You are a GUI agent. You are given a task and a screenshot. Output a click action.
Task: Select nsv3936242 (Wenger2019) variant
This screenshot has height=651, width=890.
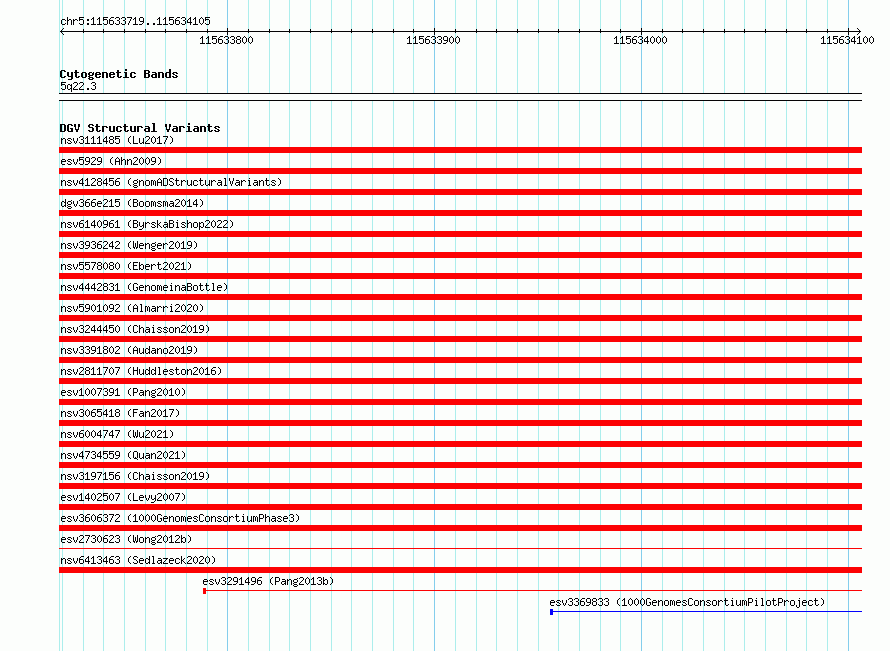tap(129, 245)
